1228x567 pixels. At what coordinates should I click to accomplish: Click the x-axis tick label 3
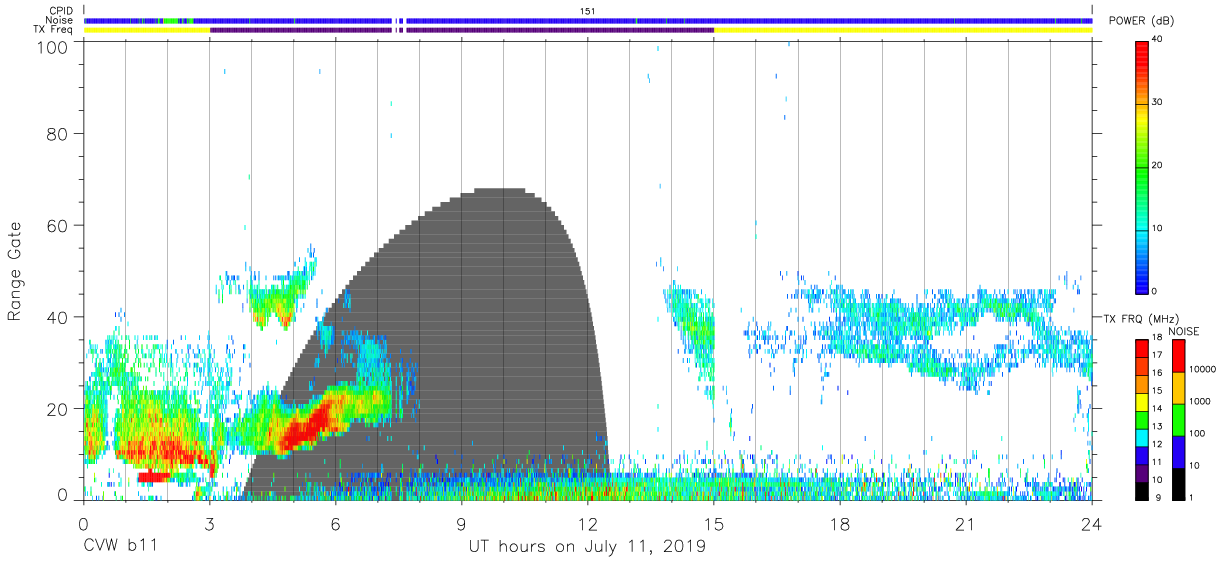coord(210,524)
